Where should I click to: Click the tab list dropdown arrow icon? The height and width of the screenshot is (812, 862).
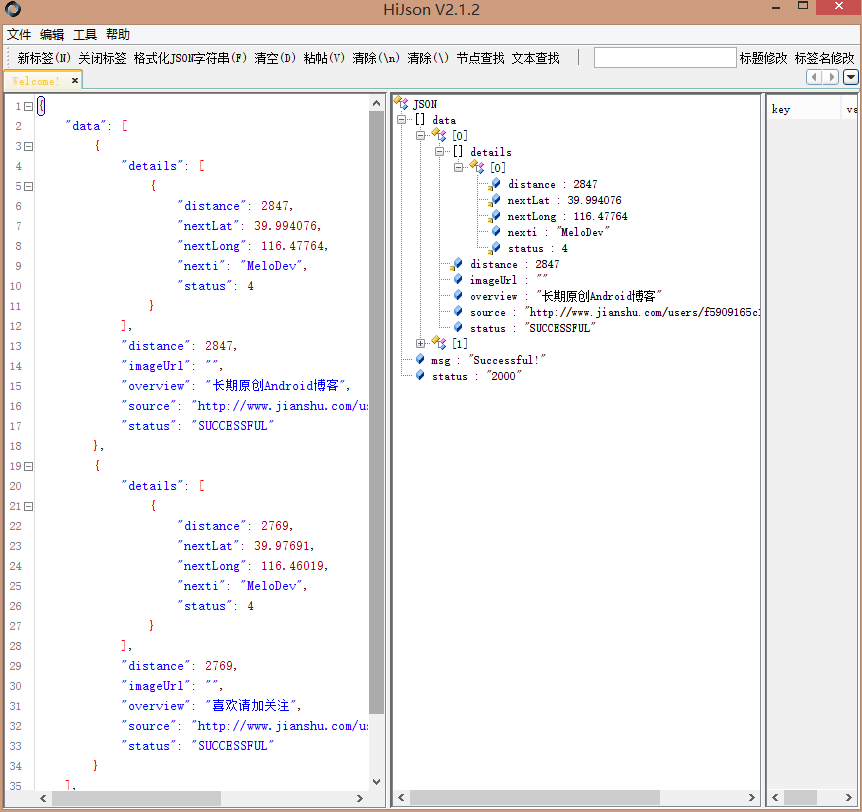click(x=851, y=77)
